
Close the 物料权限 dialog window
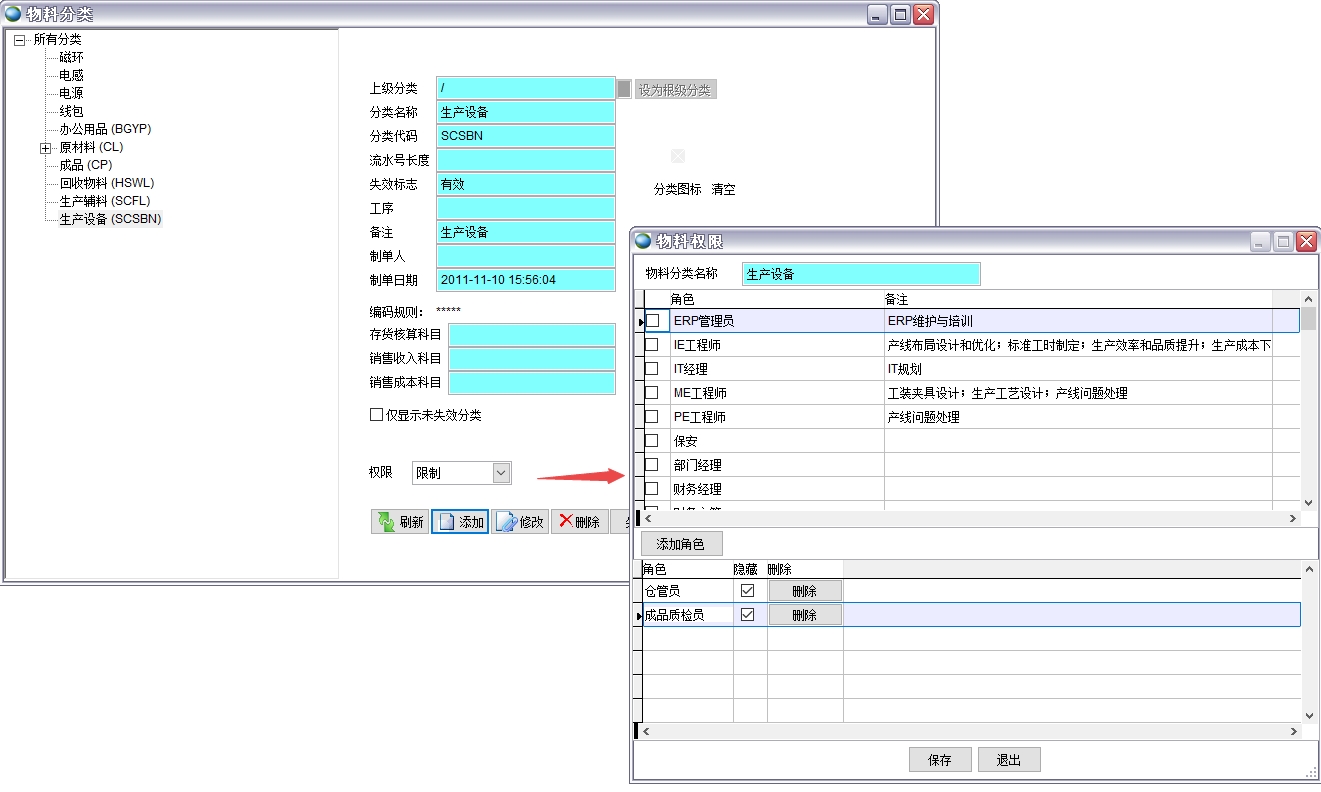coord(1306,242)
